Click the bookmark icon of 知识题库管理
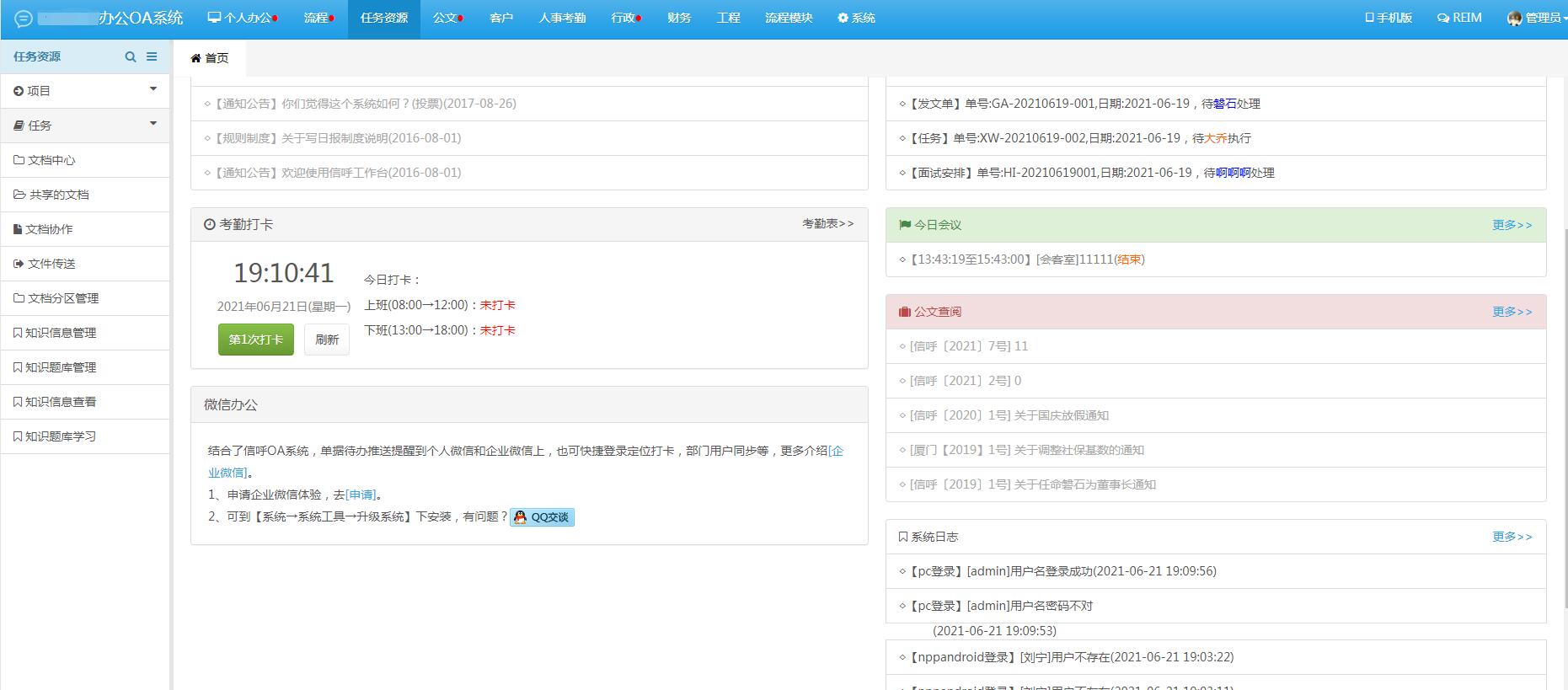 18,367
